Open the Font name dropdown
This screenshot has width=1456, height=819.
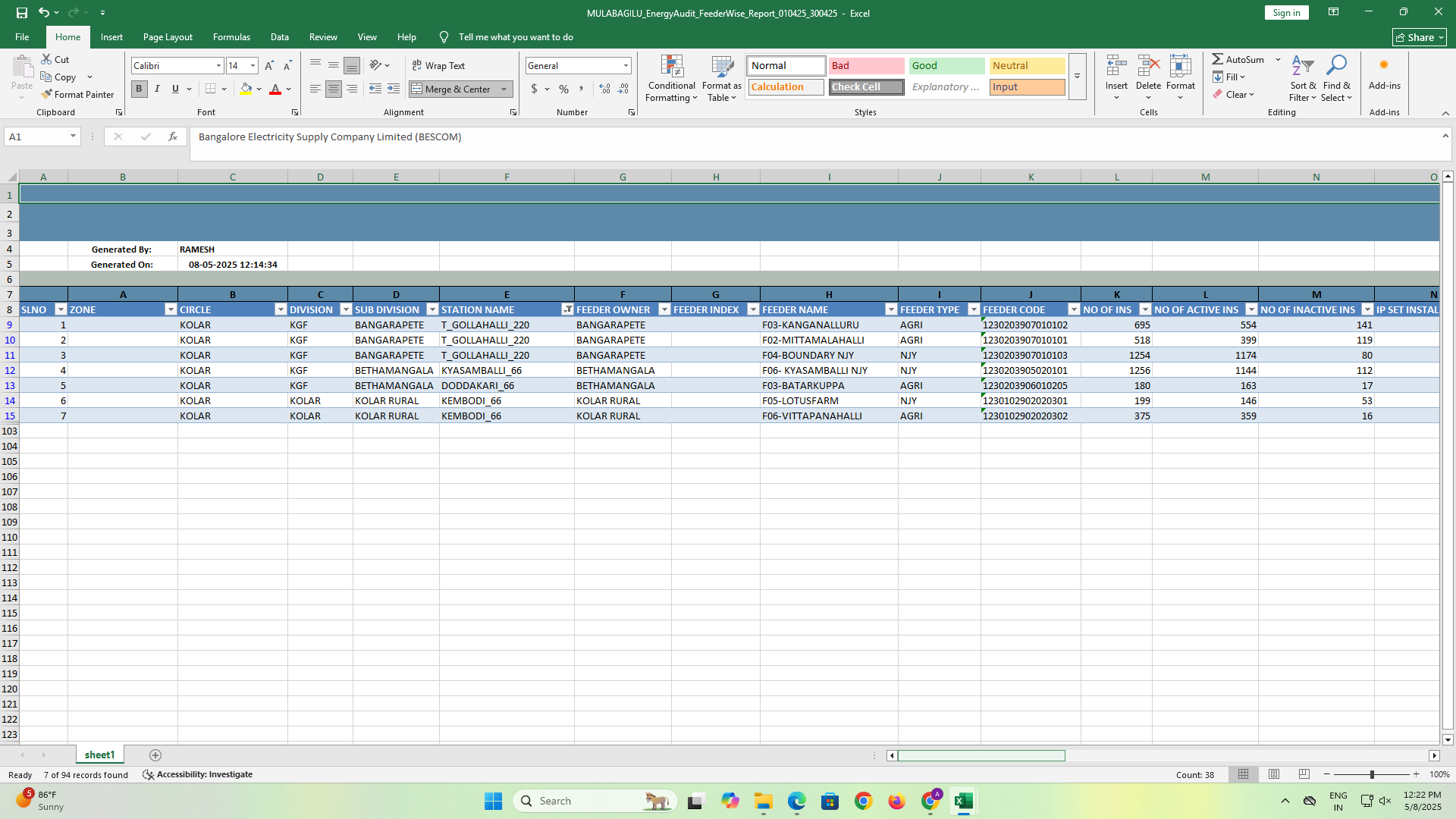[218, 66]
